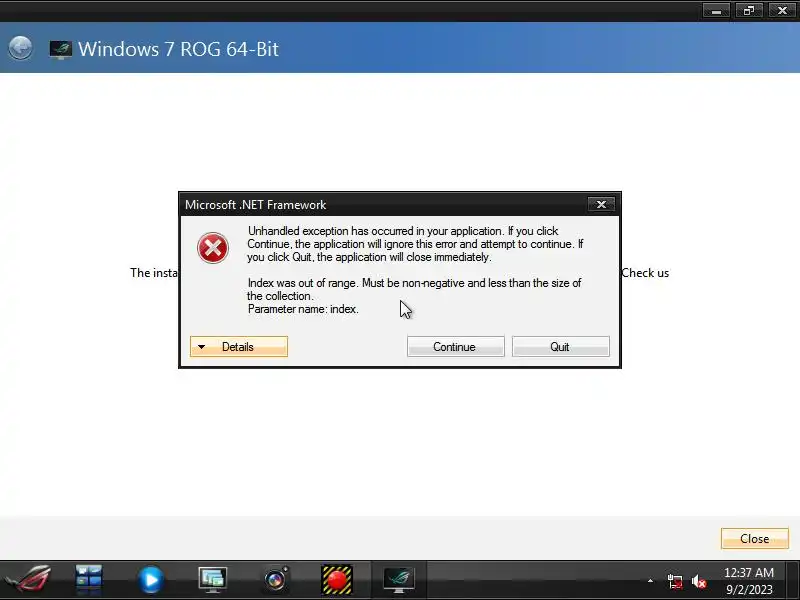The height and width of the screenshot is (600, 800).
Task: Open the clock showing 12:37 AM
Action: [x=749, y=581]
